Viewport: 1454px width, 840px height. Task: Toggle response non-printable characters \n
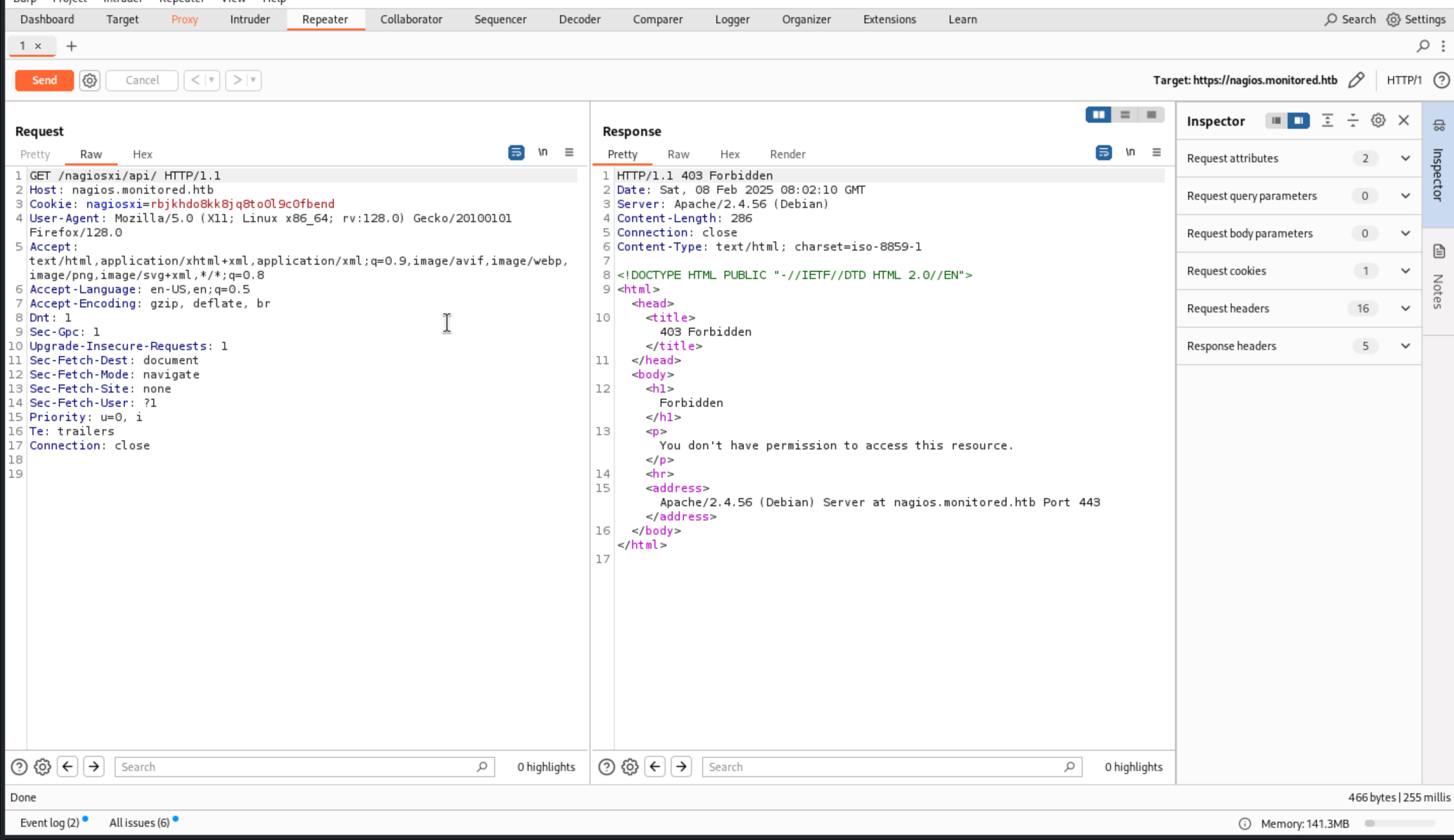(1130, 152)
